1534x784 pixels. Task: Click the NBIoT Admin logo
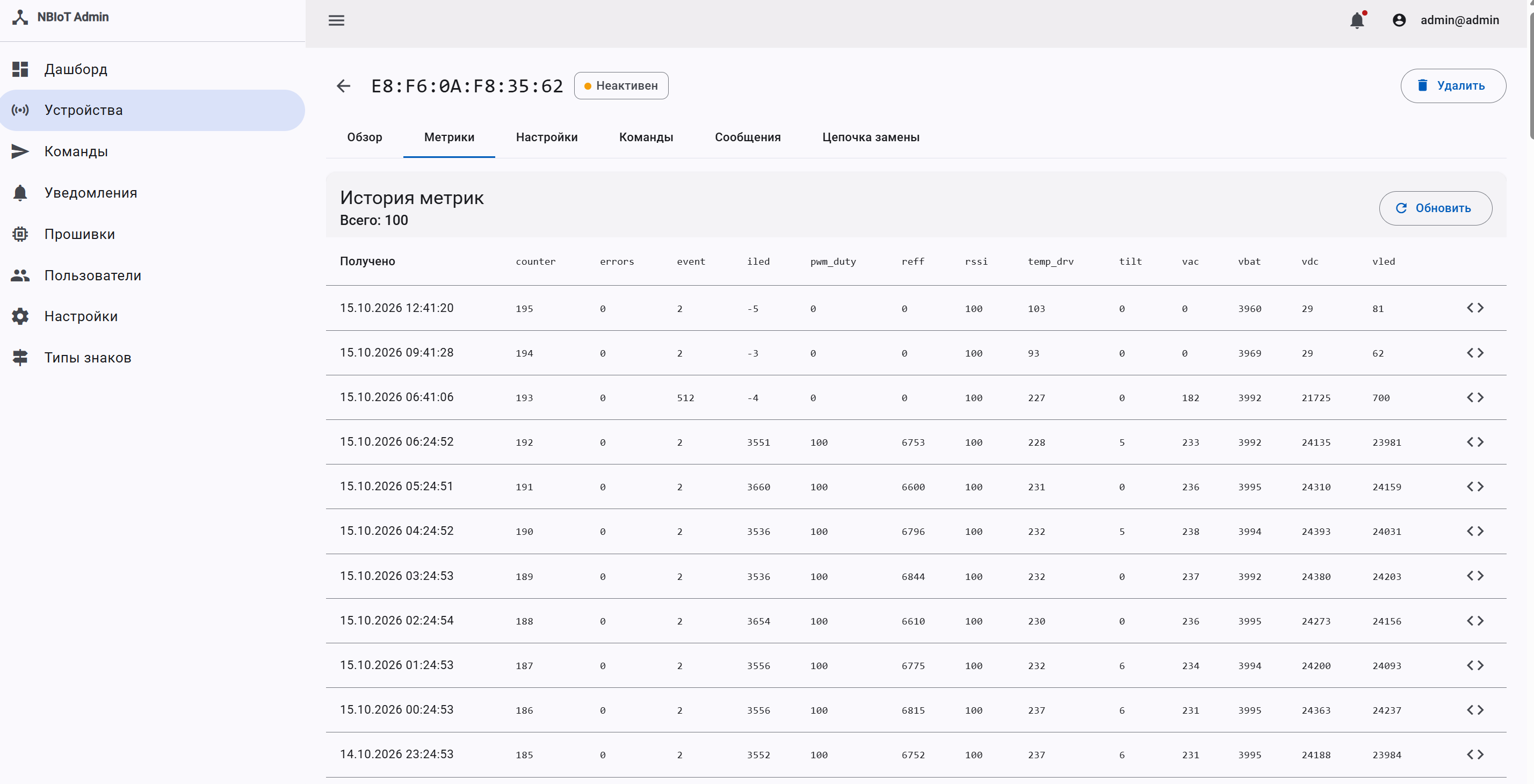point(61,17)
